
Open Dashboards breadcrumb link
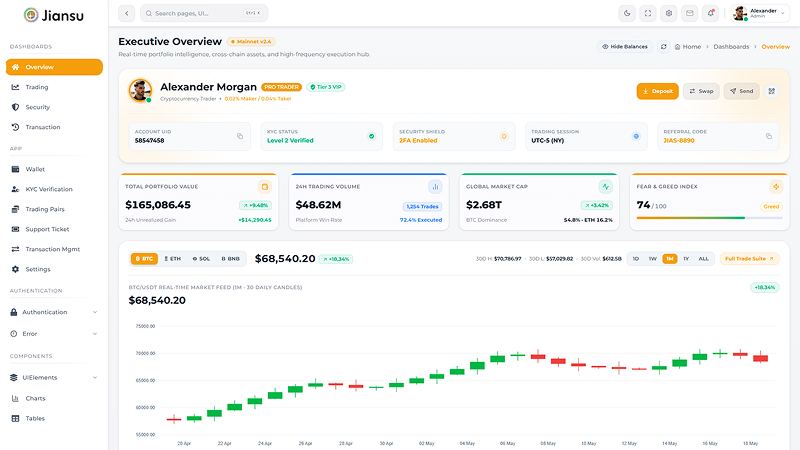731,46
